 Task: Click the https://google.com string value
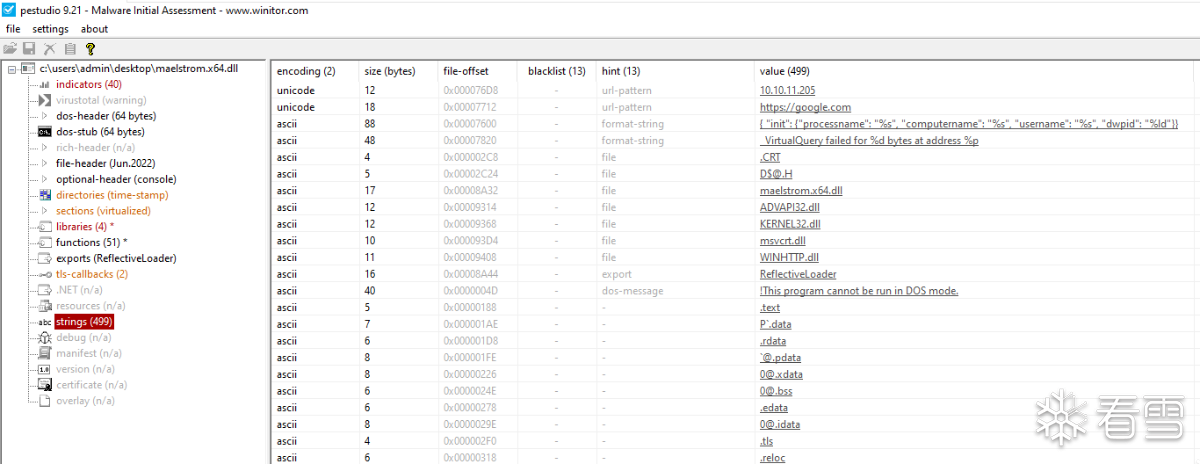(805, 107)
